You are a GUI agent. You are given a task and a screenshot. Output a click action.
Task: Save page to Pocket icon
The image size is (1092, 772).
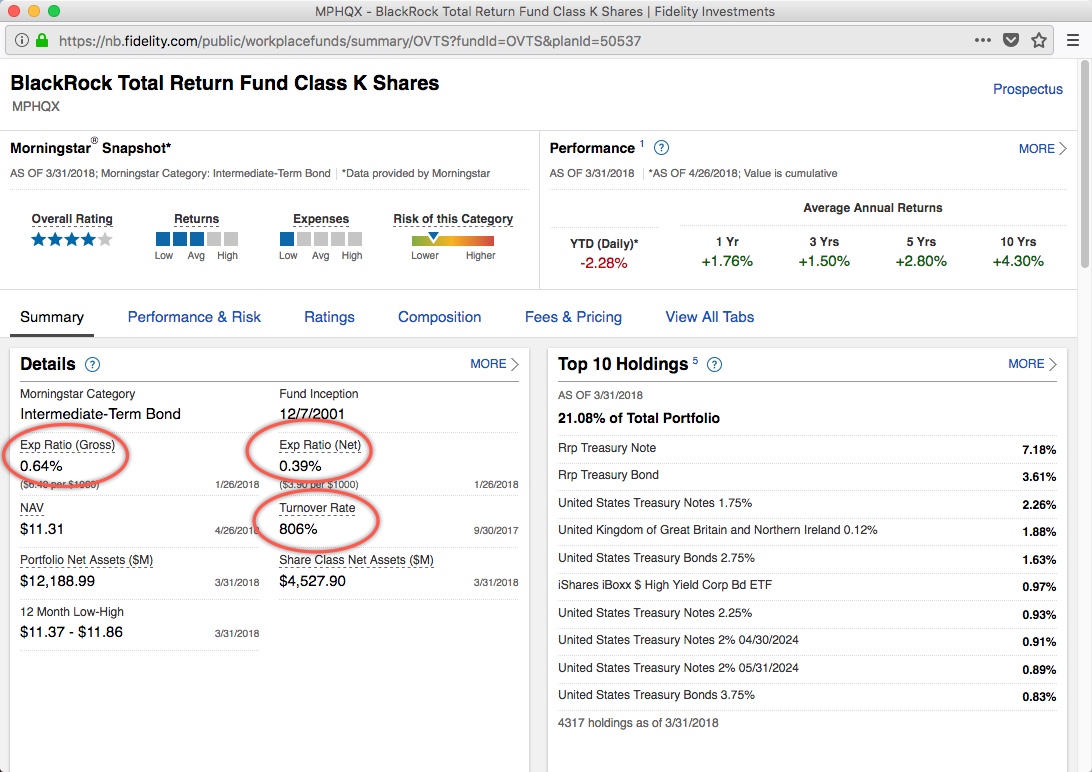1011,40
